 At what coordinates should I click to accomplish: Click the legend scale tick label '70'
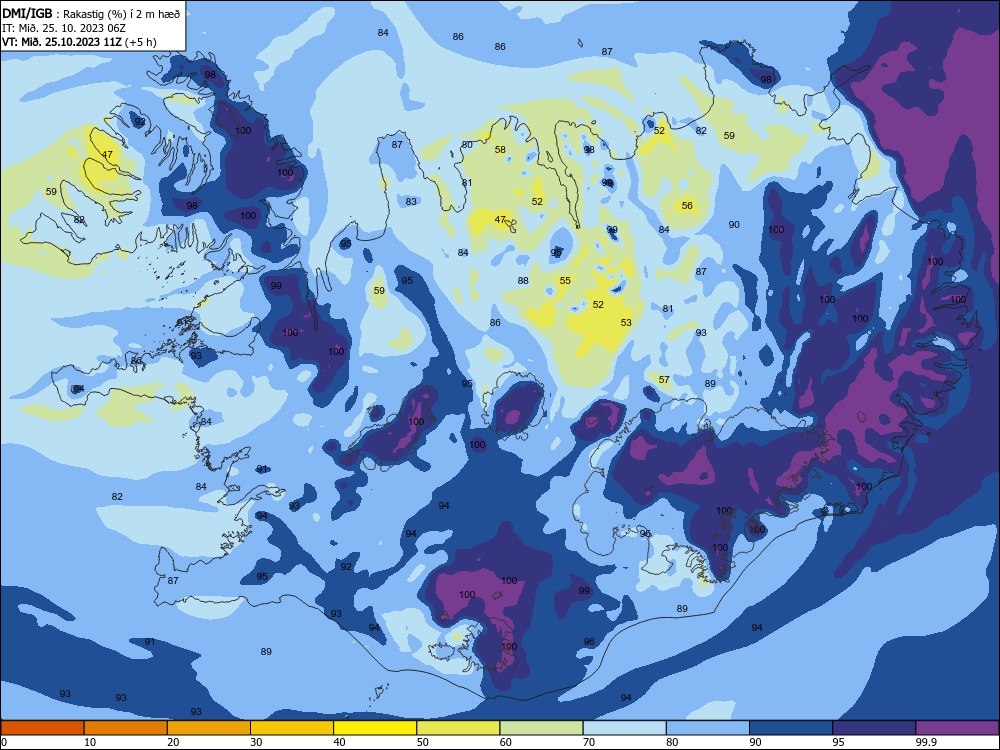tap(589, 742)
